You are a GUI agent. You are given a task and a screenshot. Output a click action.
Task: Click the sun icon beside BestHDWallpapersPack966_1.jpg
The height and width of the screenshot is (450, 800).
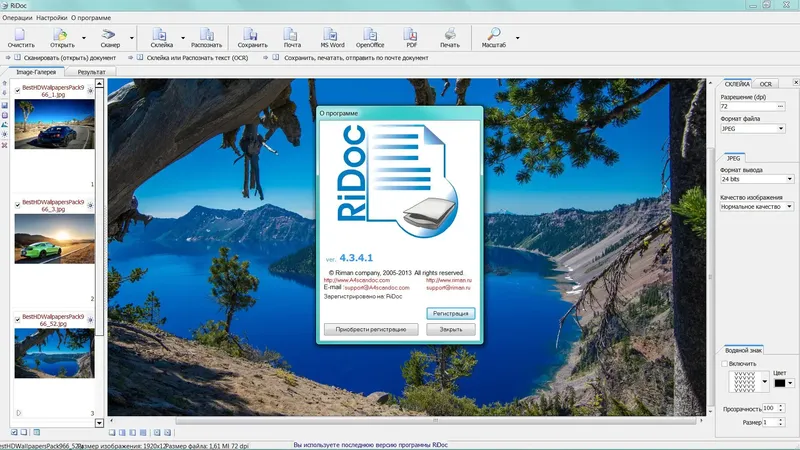point(90,91)
